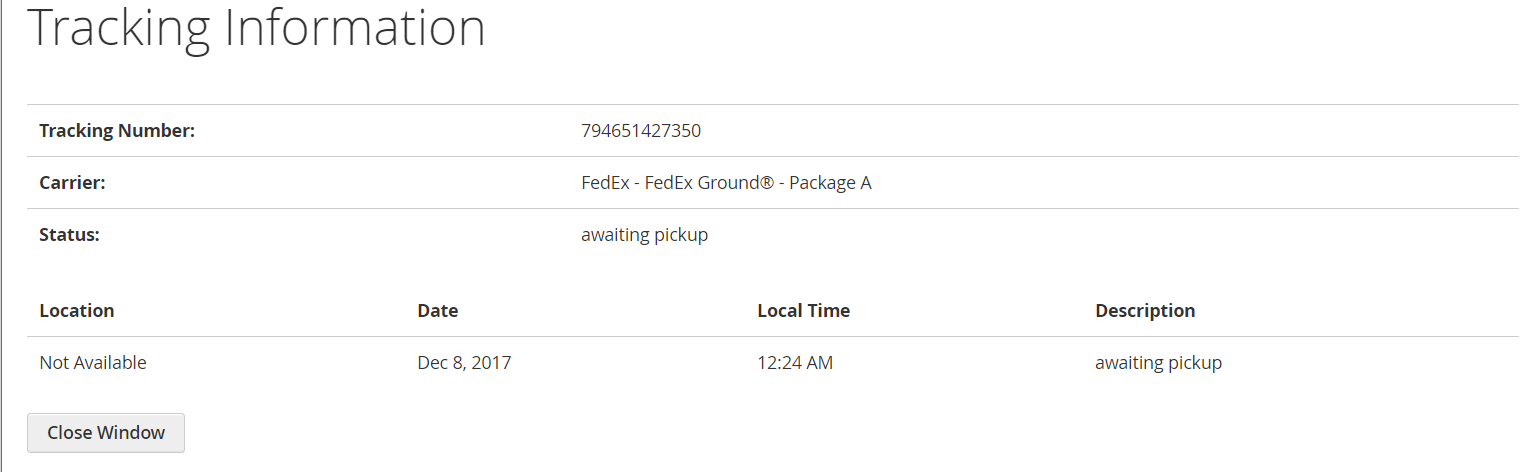
Task: Click the Dec 8, 2017 date cell
Action: click(x=464, y=363)
